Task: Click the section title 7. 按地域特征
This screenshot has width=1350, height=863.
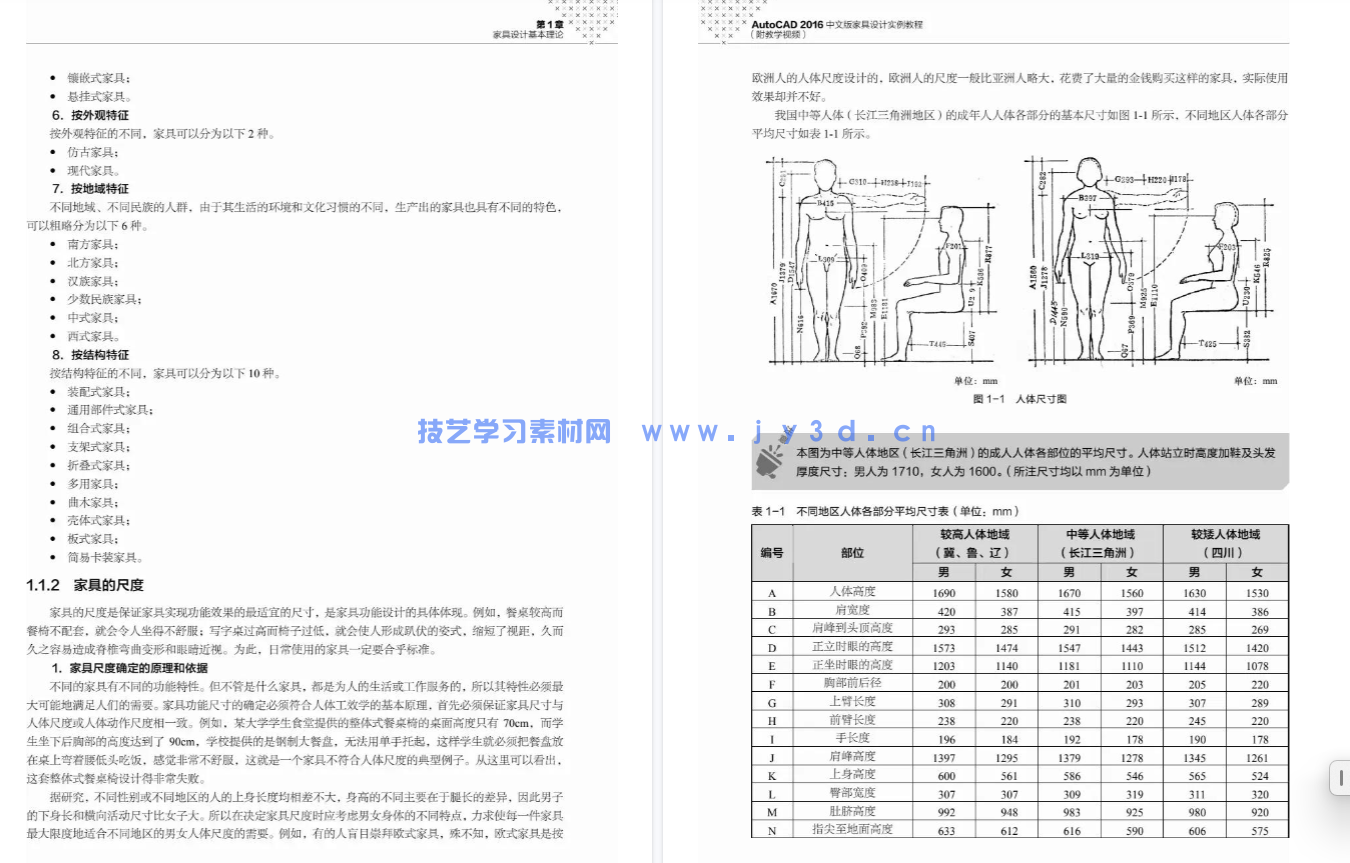Action: click(x=92, y=189)
